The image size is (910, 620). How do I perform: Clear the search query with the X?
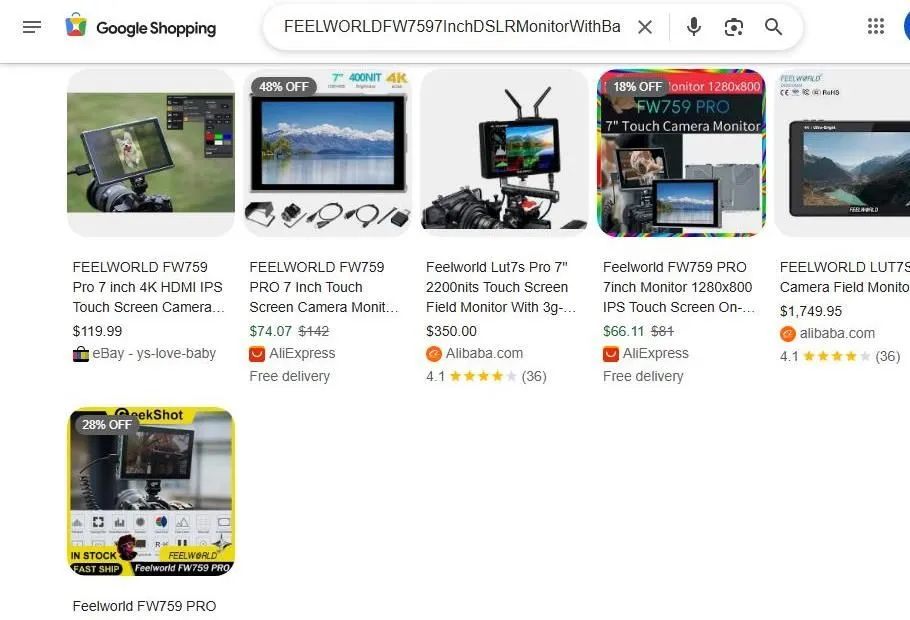[x=645, y=27]
